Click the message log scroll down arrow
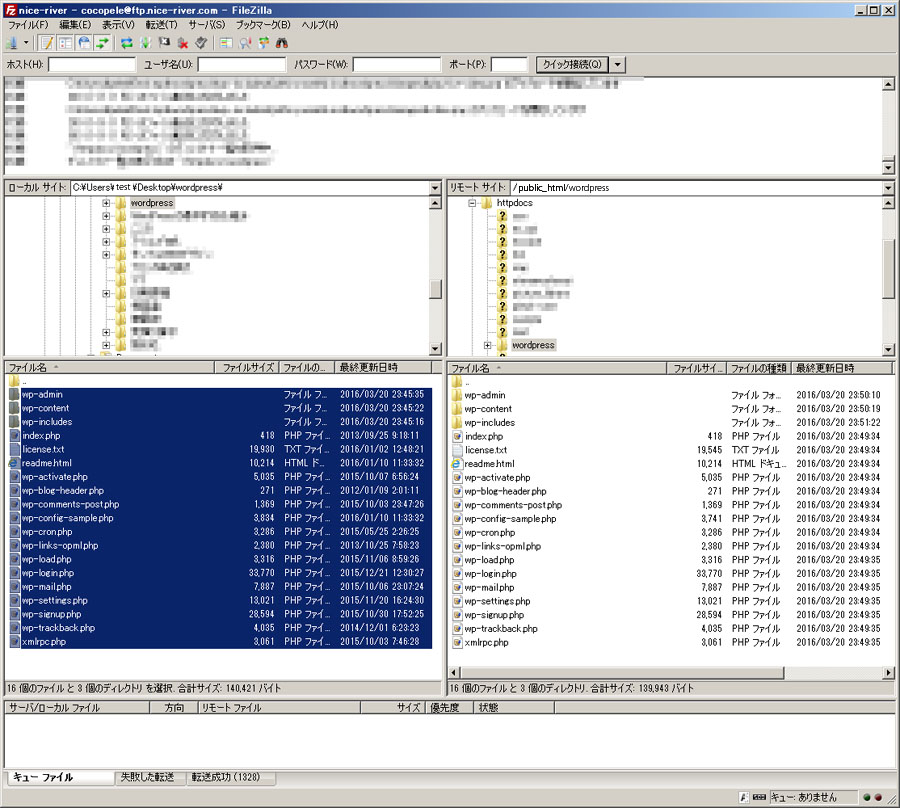 (x=888, y=168)
